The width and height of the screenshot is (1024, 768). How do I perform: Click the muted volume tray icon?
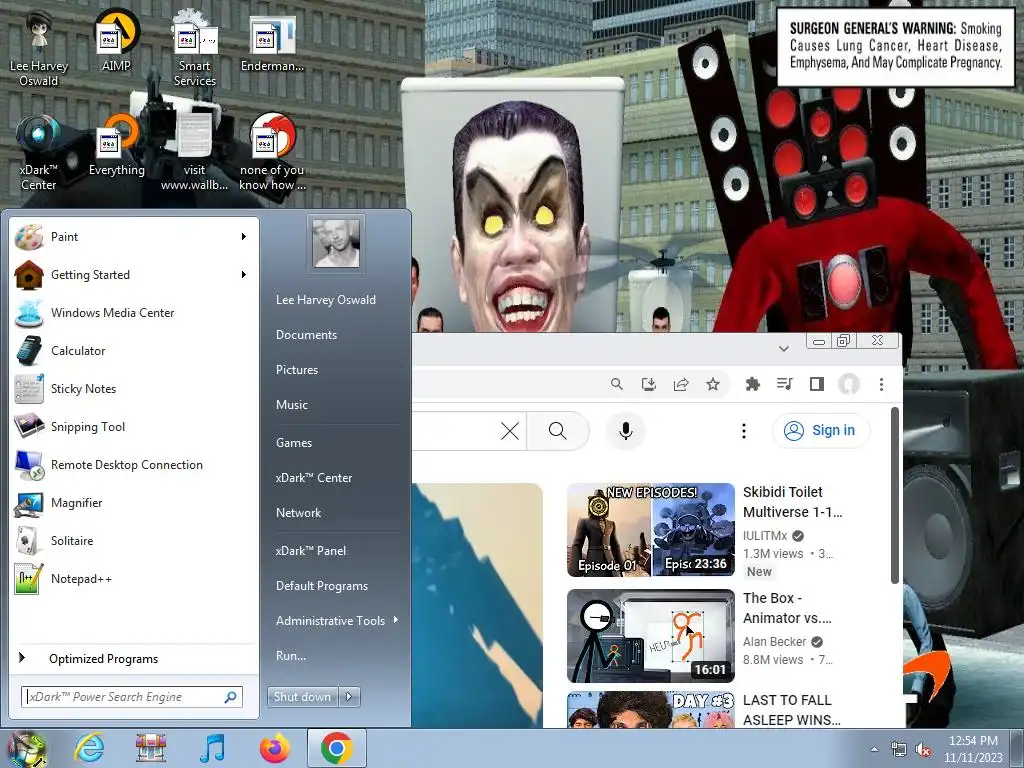(923, 750)
